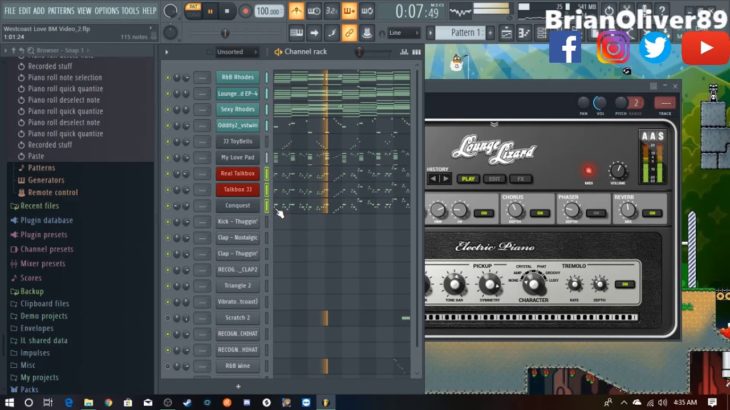Select the Scratch 2 channel button
The width and height of the screenshot is (730, 410).
pos(237,318)
